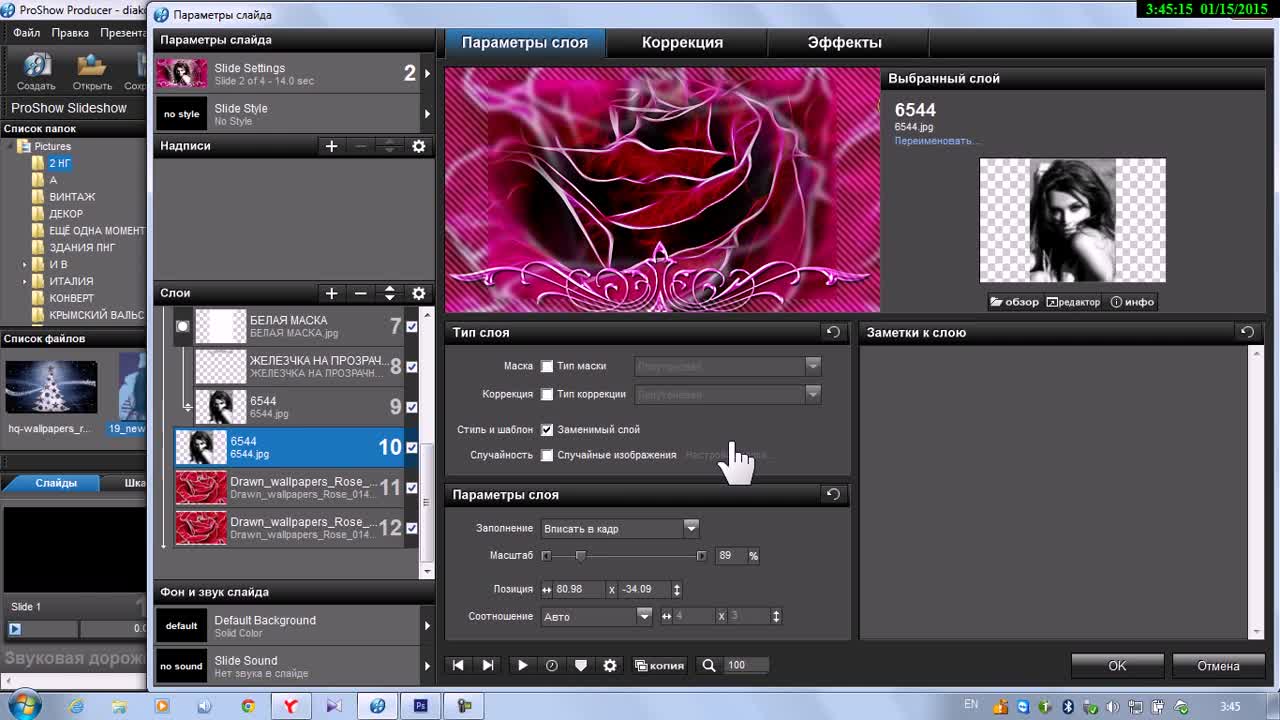Toggle visibility of layer 9 6544

point(411,407)
